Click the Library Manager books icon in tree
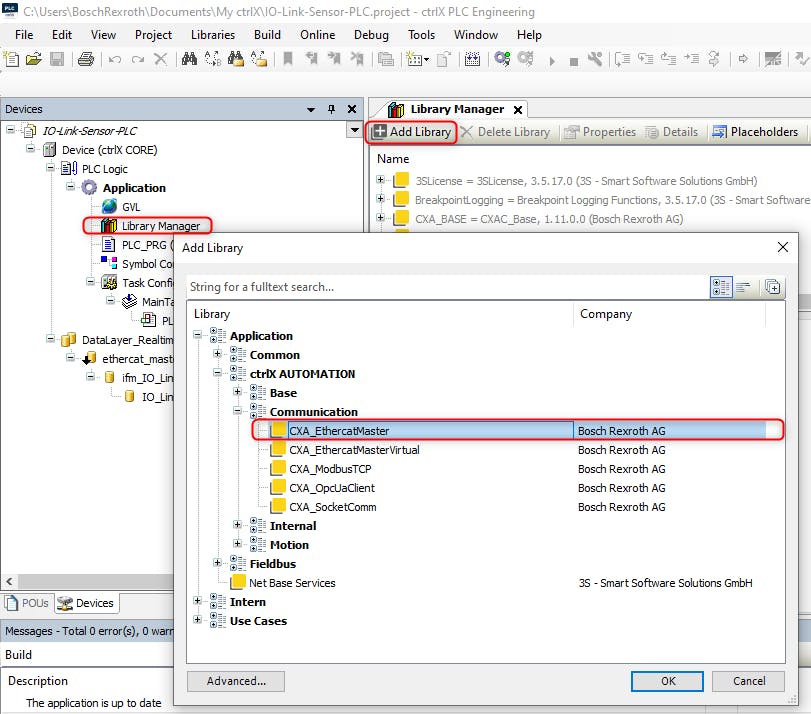Screen dimensions: 811x714 pos(109,226)
